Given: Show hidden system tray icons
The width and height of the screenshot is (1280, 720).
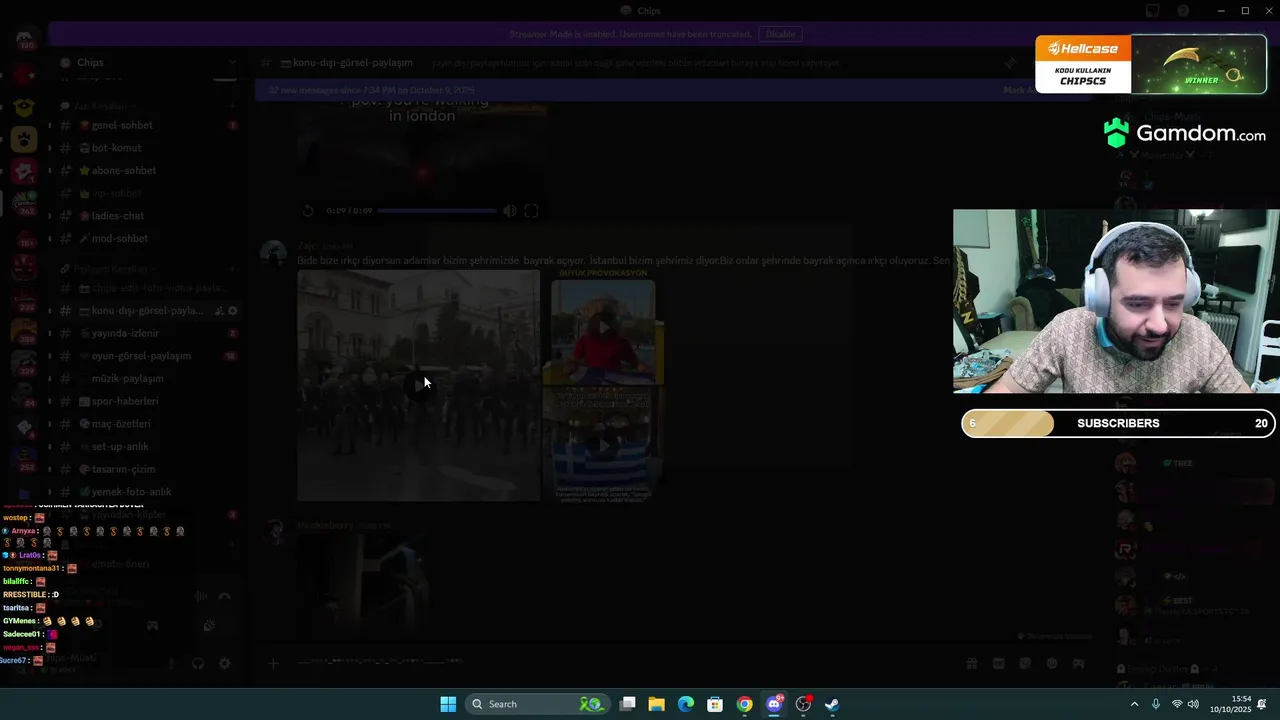Looking at the screenshot, I should (x=1134, y=704).
